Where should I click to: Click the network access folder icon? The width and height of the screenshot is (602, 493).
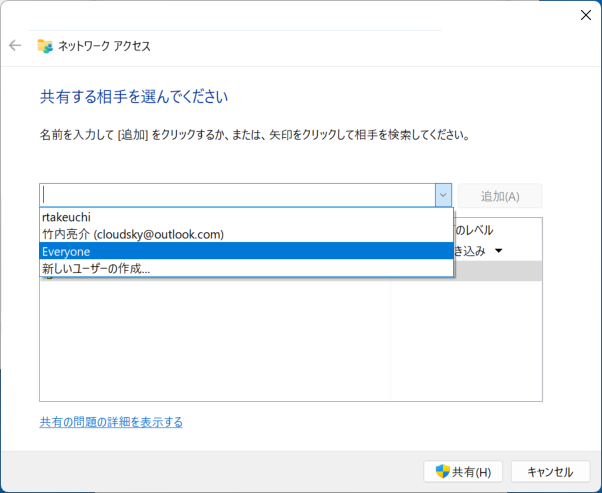(x=45, y=46)
